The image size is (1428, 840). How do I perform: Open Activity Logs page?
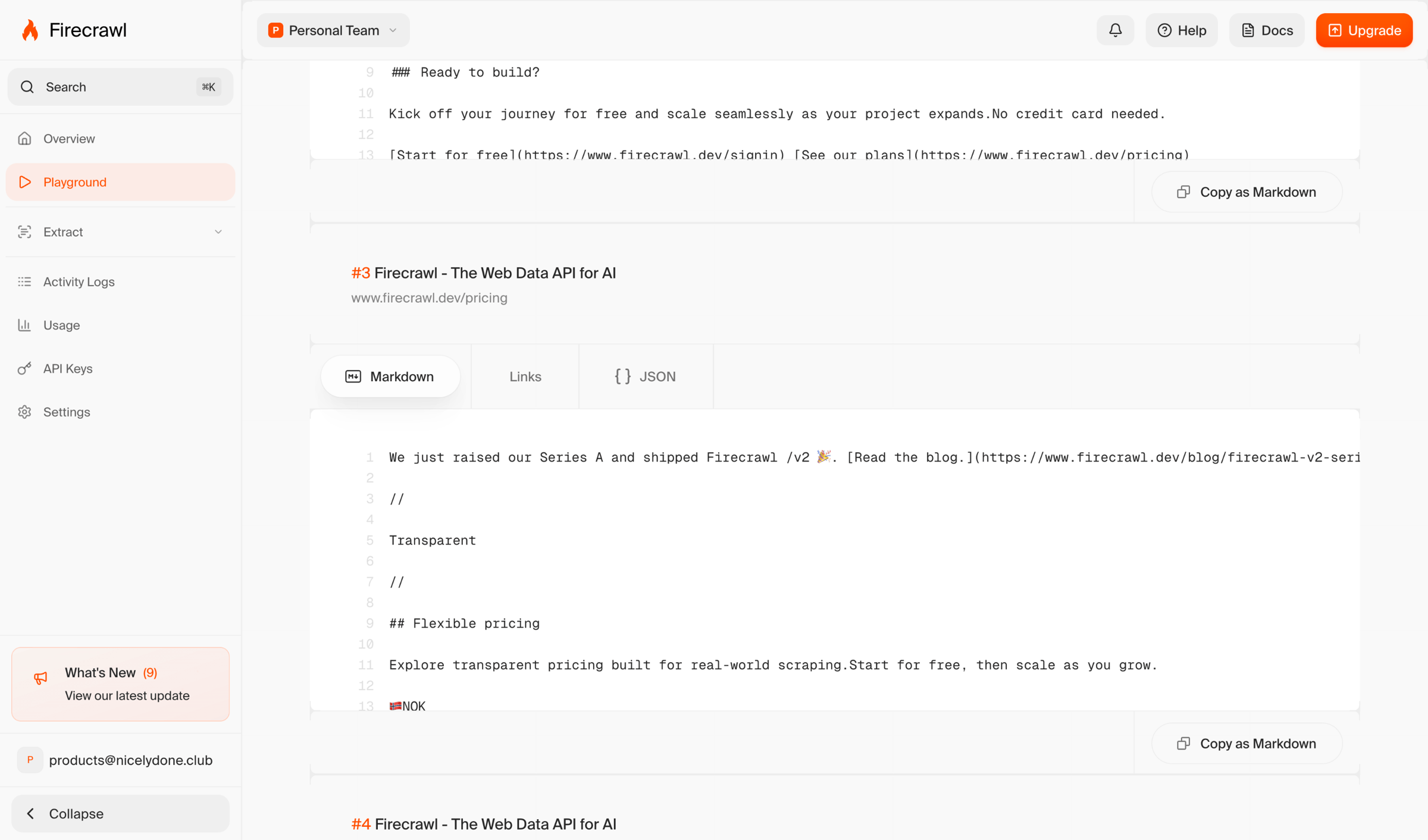(x=120, y=281)
